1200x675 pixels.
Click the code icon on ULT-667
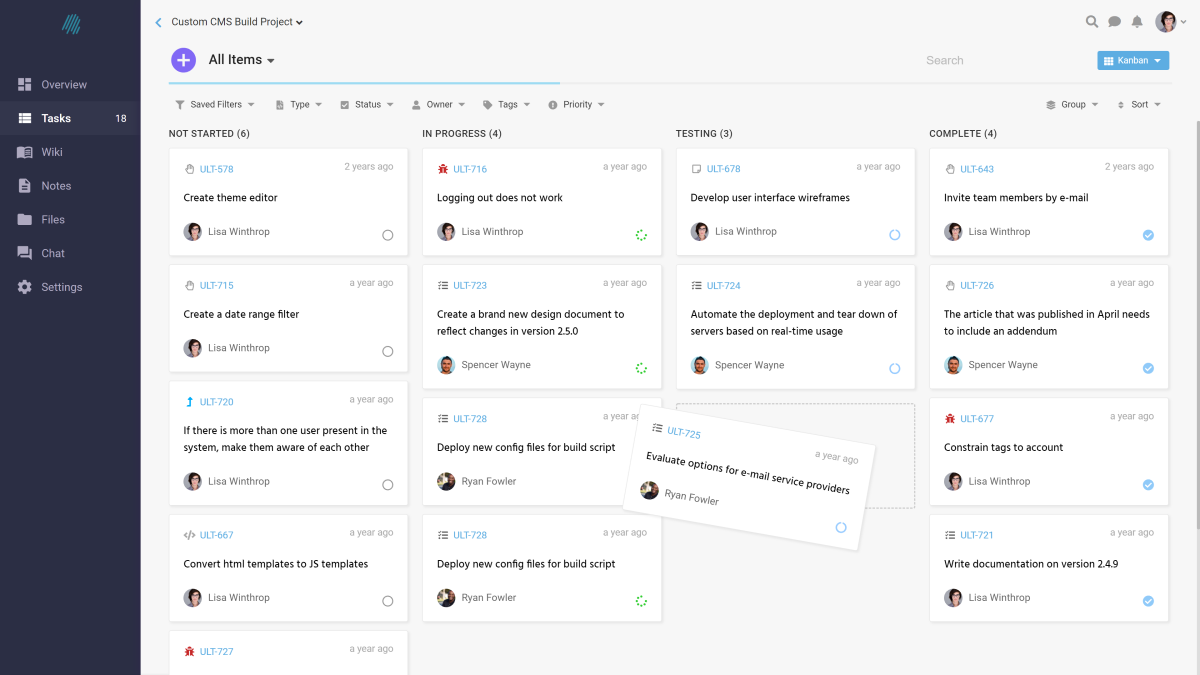coord(189,534)
